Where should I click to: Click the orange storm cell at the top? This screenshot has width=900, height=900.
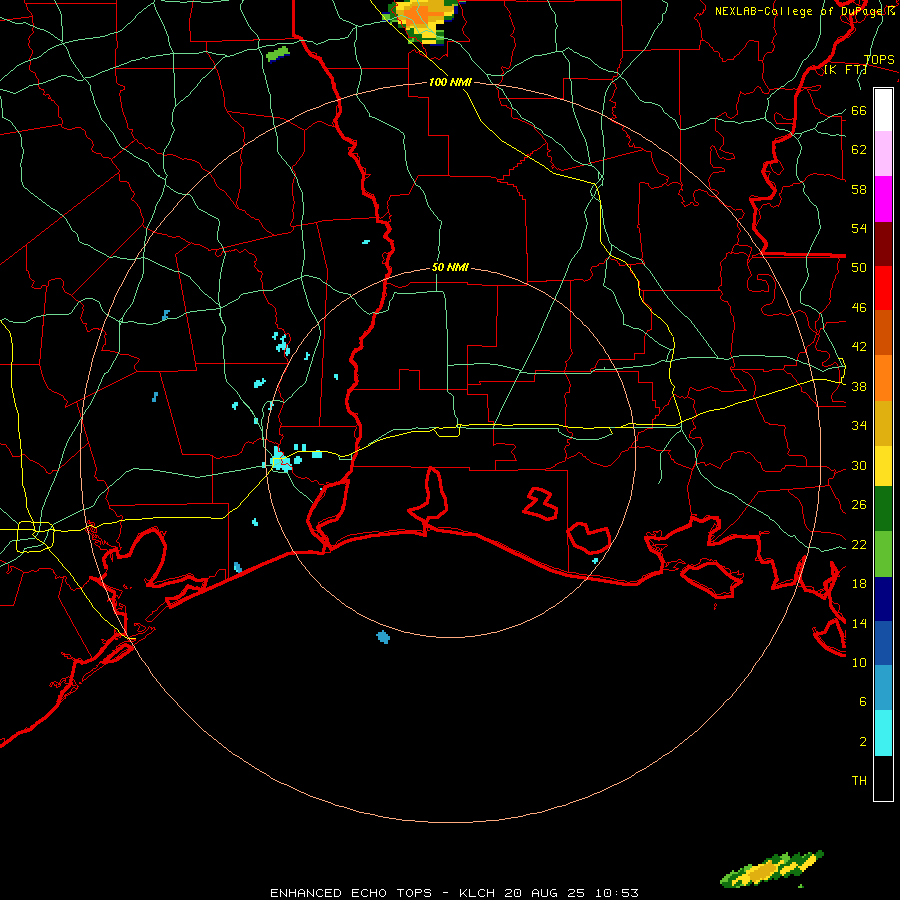pos(424,20)
